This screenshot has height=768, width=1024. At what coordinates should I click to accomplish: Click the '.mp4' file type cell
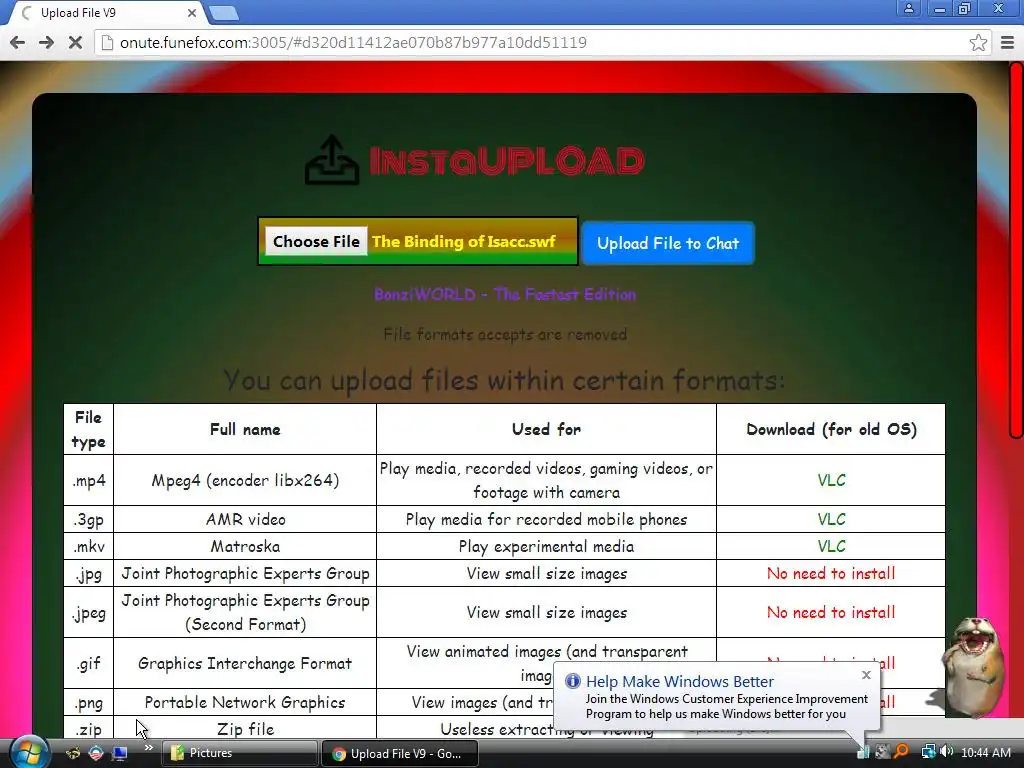tap(89, 481)
